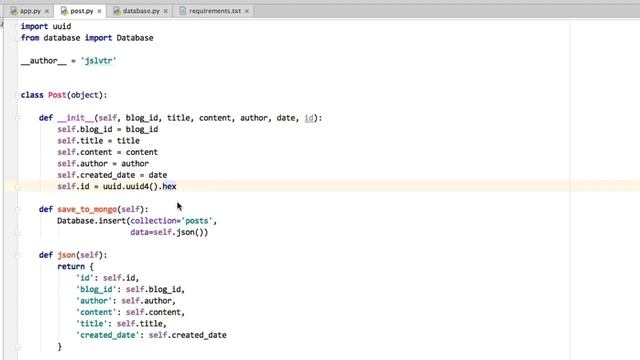
Task: Click the Python file icon on app.py tab
Action: 14,11
